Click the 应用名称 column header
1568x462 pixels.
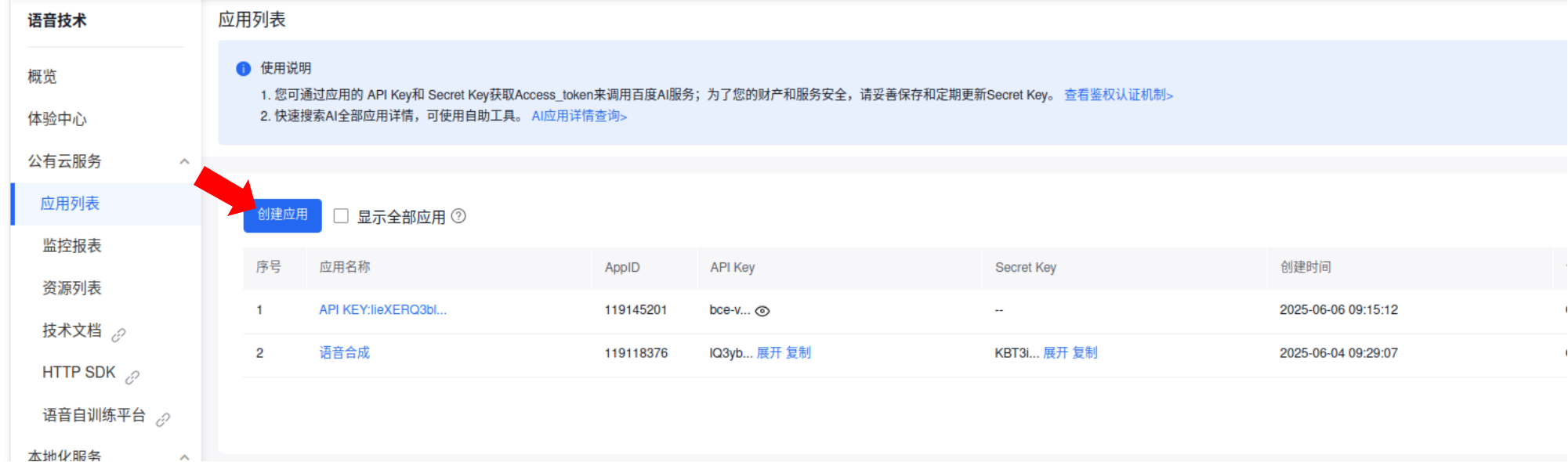345,268
